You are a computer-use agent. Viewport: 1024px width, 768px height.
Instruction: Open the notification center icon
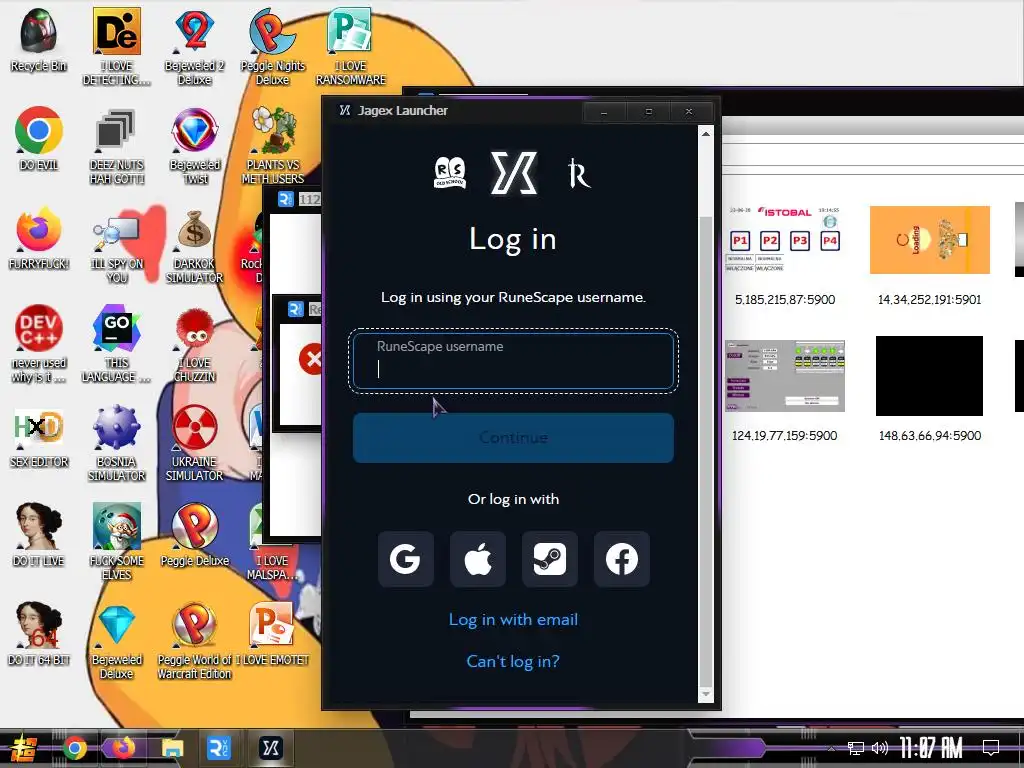(991, 748)
